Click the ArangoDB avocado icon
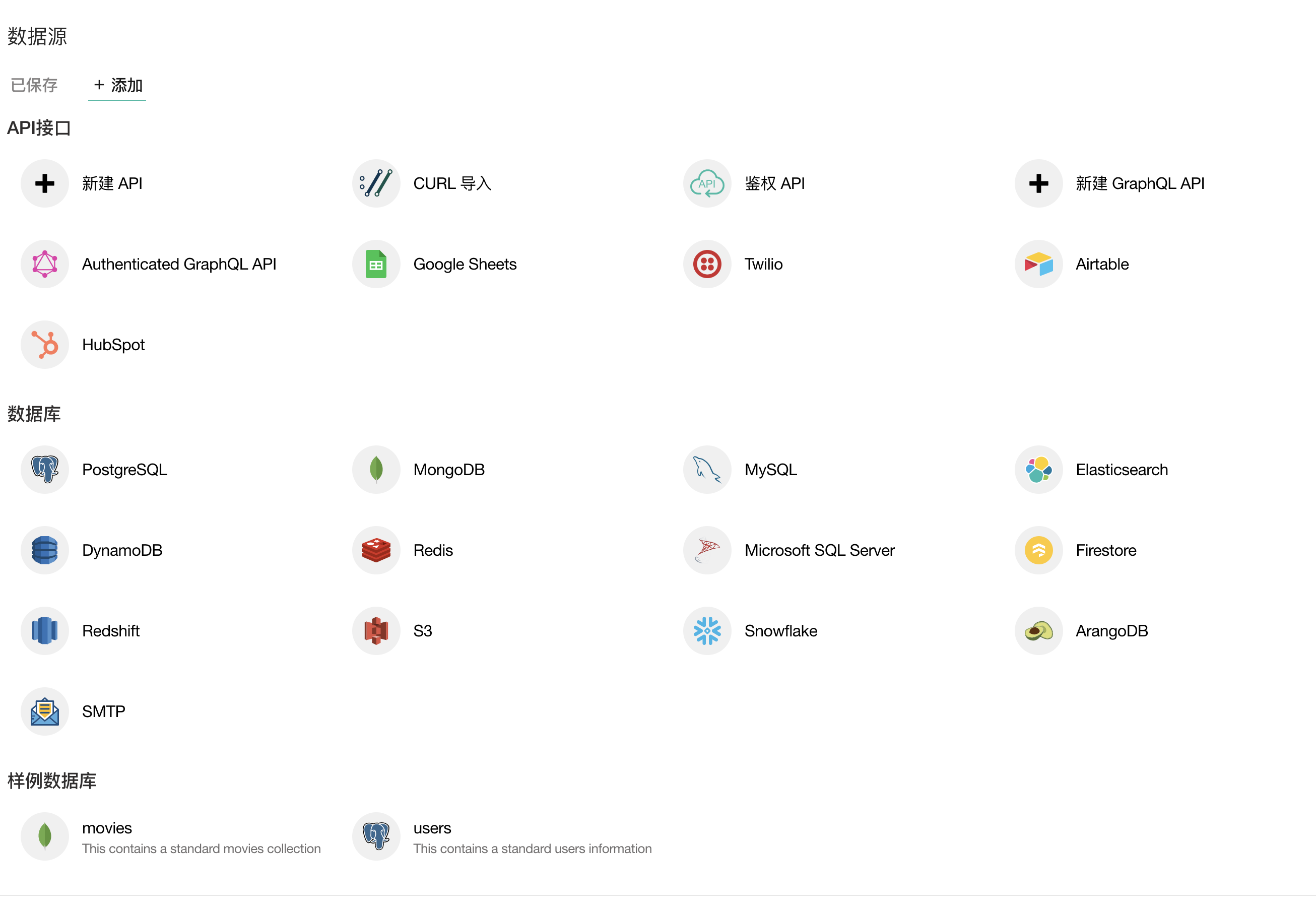The height and width of the screenshot is (909, 1316). [1038, 630]
